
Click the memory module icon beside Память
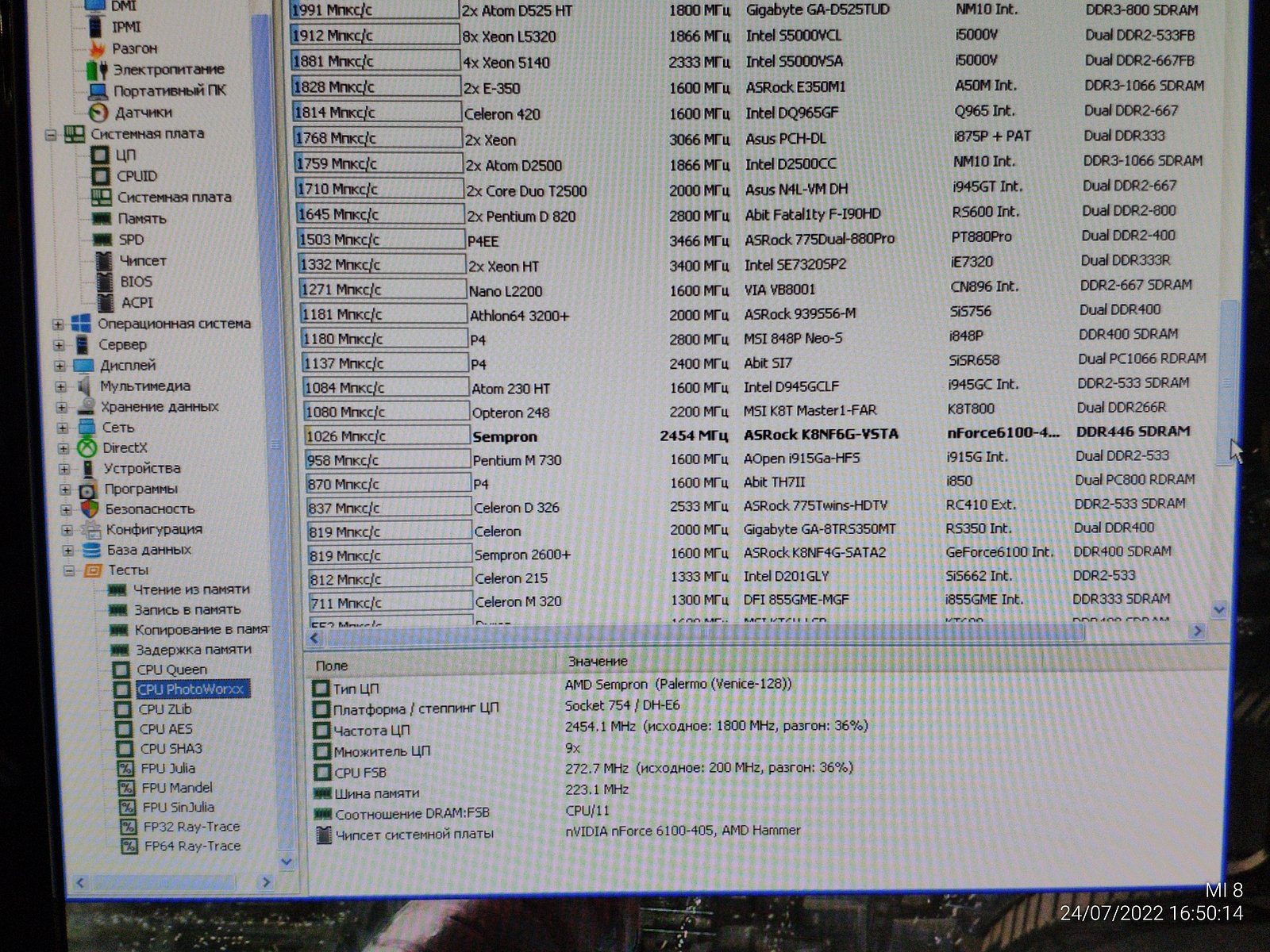102,218
